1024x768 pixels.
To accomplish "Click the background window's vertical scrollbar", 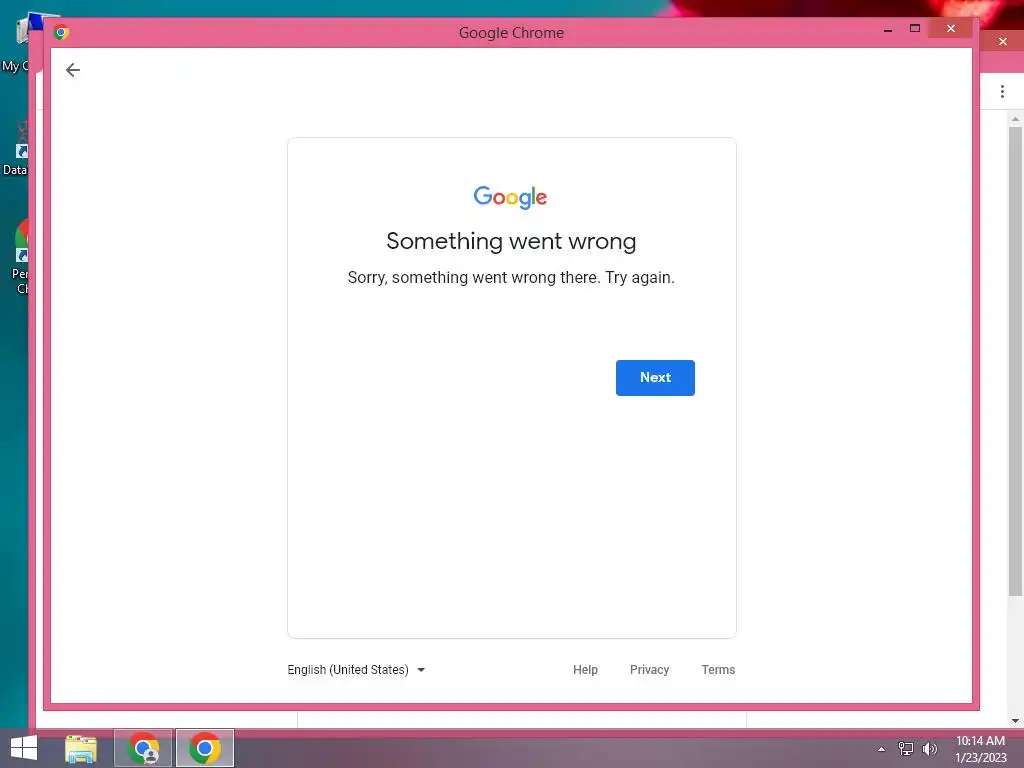I will [x=1015, y=360].
